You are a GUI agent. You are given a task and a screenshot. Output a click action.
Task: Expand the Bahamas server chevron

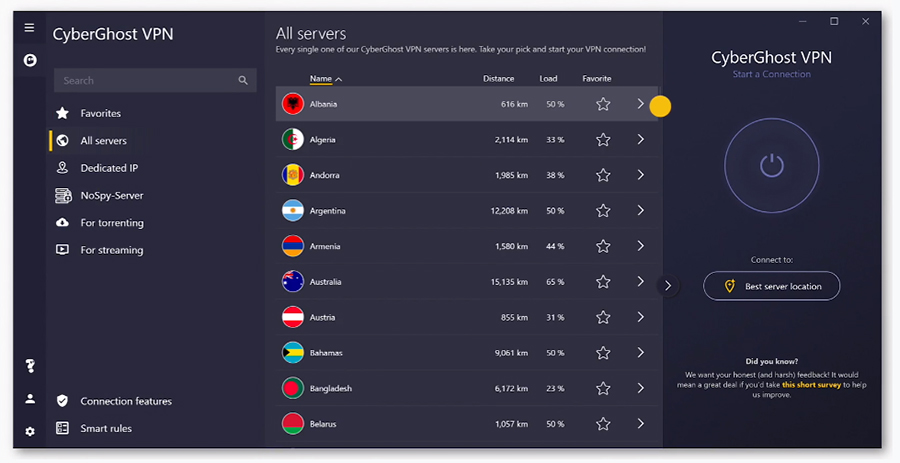tap(641, 353)
